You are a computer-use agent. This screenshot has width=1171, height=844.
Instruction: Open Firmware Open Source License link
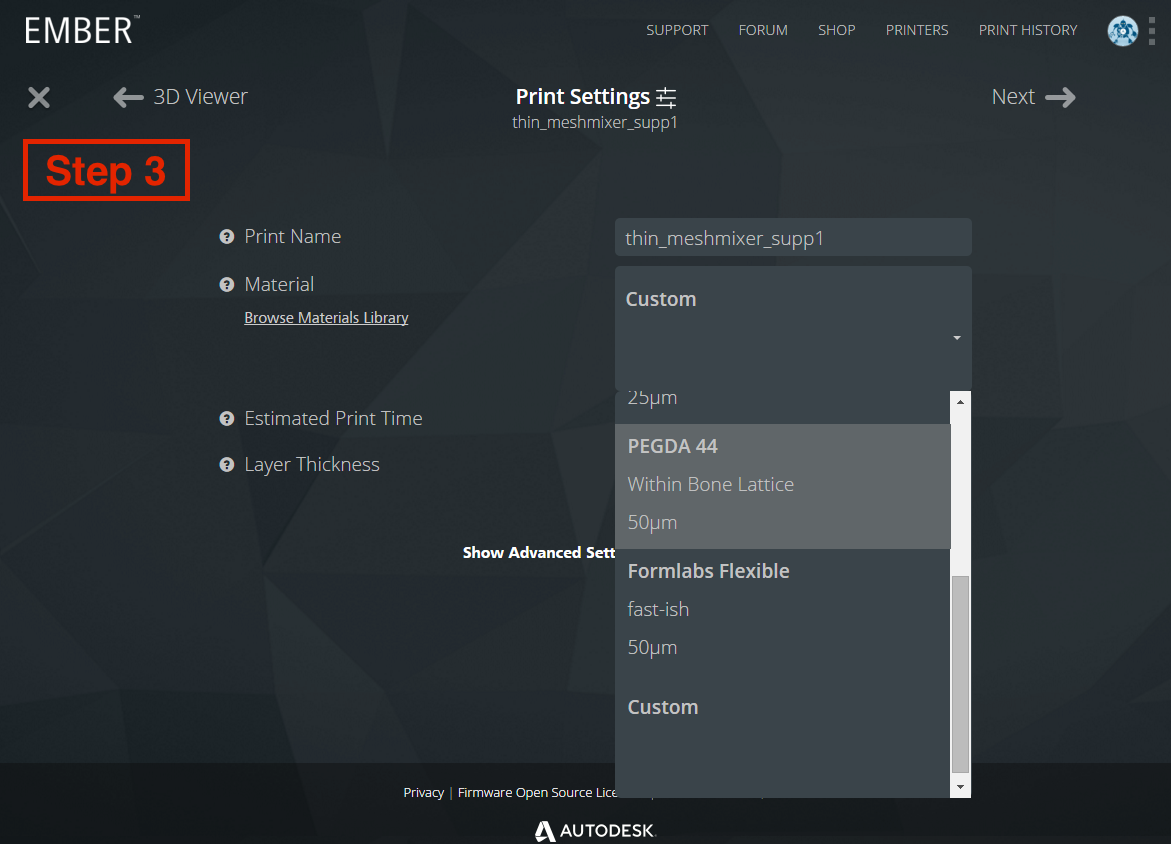[537, 792]
